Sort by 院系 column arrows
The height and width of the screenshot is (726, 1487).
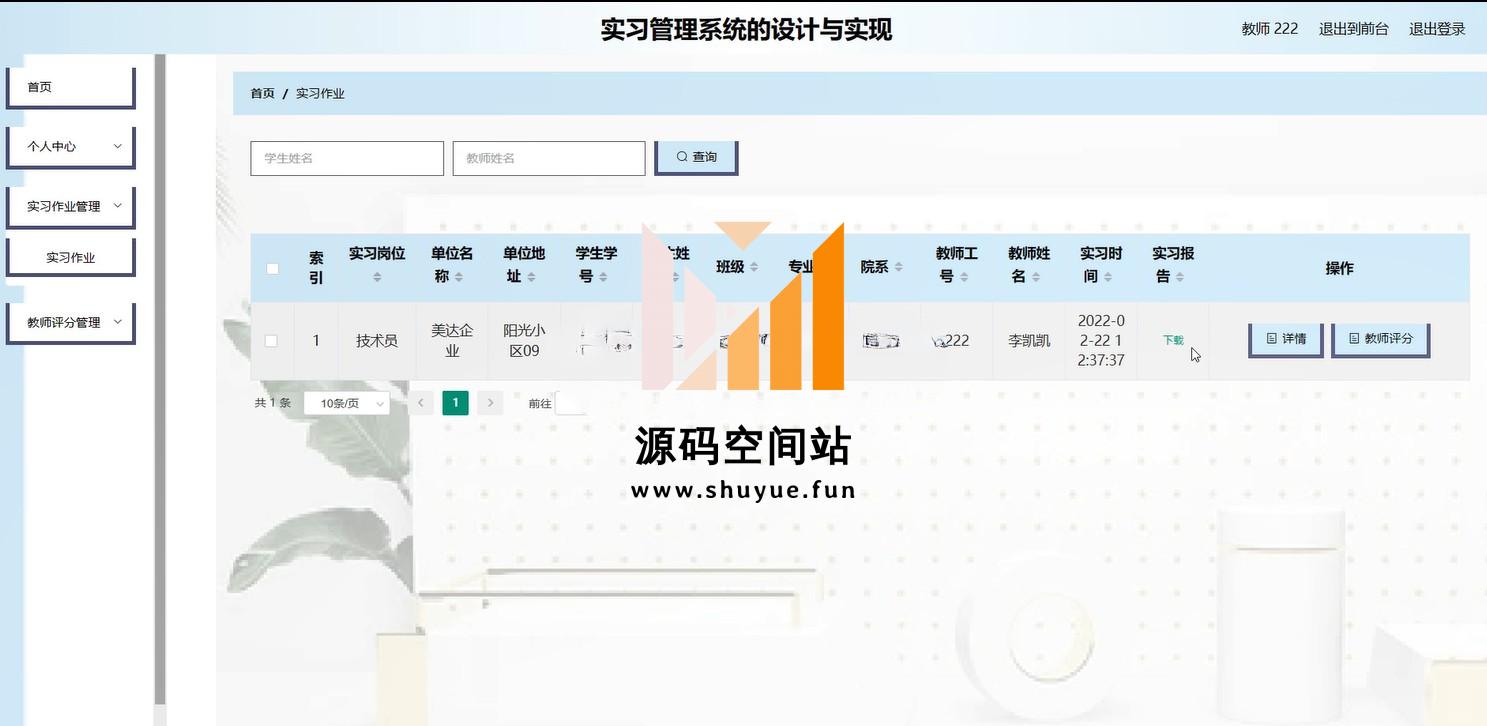(899, 267)
